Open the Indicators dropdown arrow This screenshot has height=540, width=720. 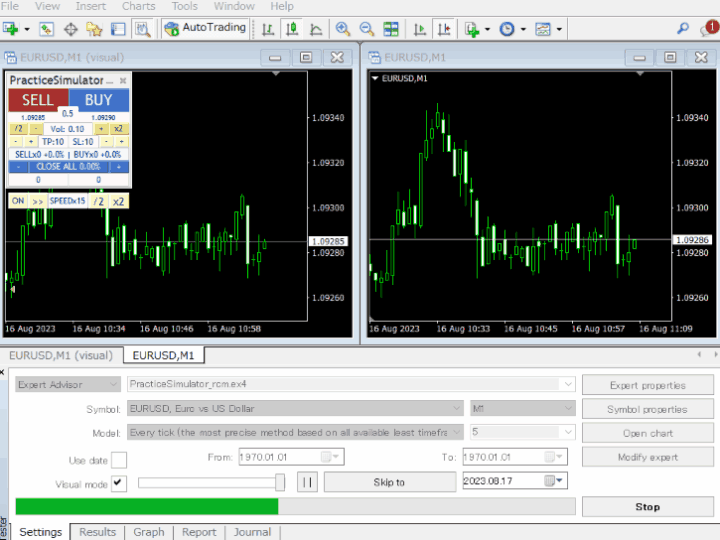487,29
